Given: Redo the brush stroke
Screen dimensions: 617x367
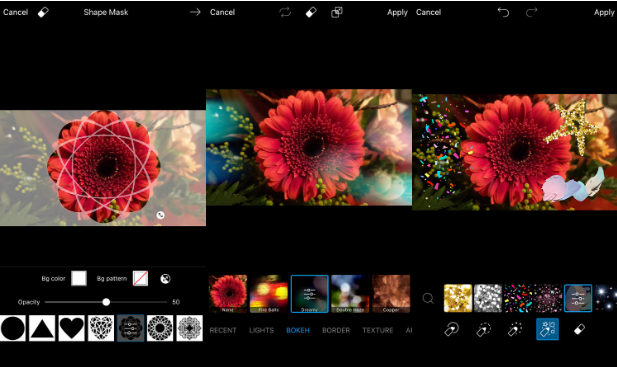Looking at the screenshot, I should (x=531, y=12).
